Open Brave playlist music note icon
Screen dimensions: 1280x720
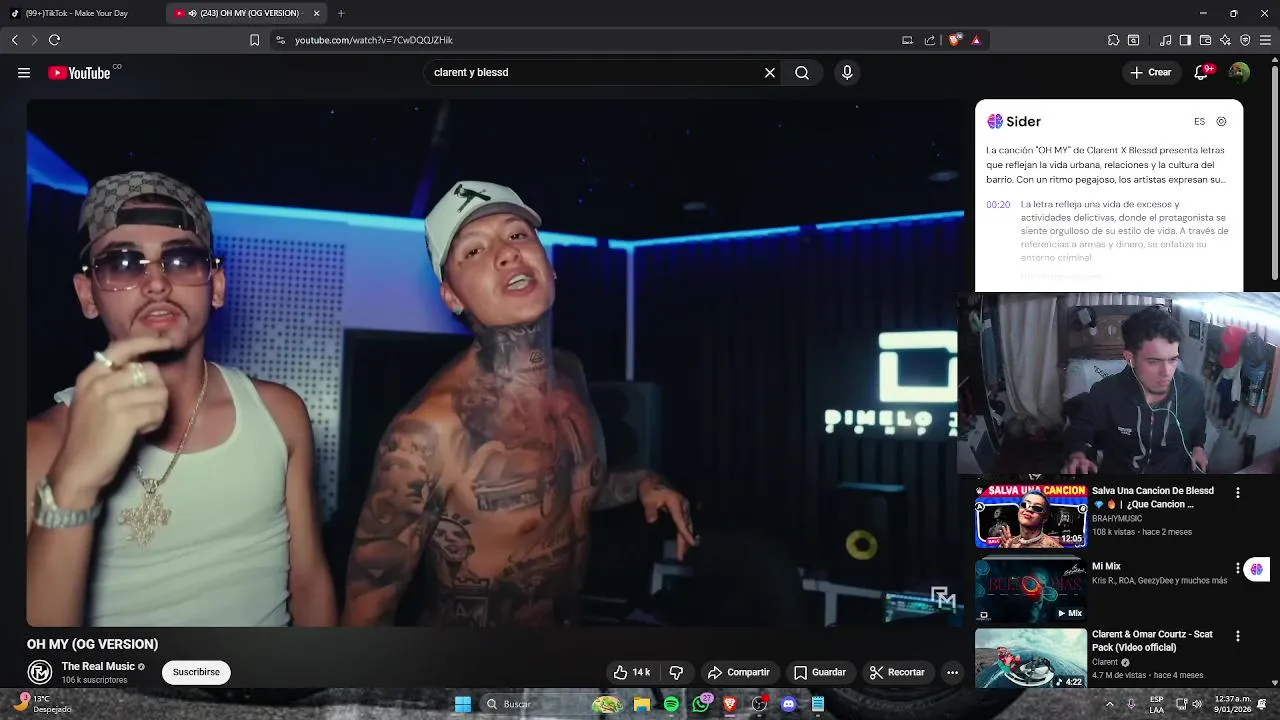click(x=1166, y=40)
